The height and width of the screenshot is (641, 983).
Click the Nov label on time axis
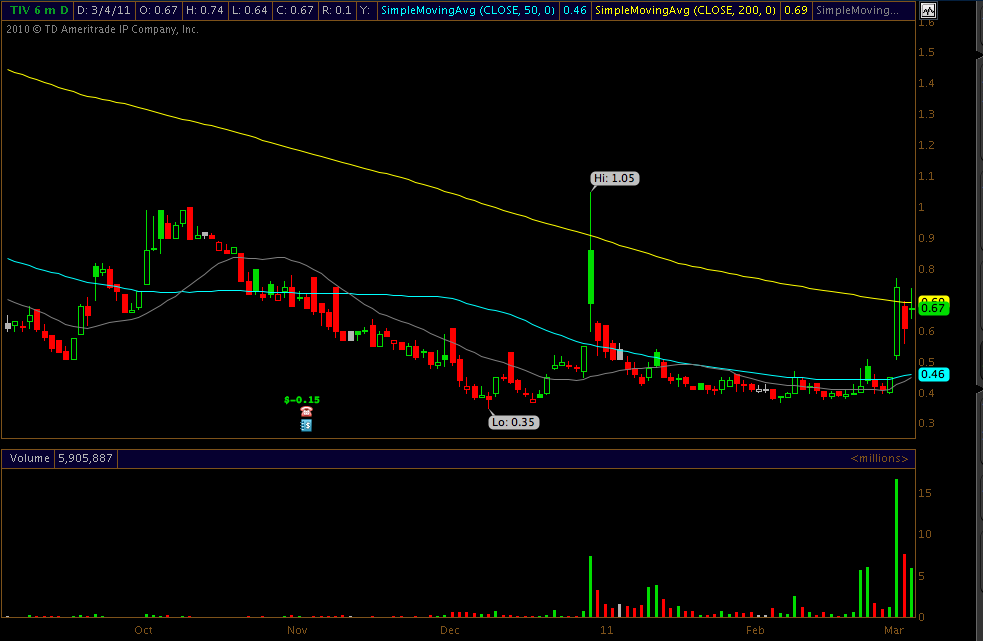297,630
